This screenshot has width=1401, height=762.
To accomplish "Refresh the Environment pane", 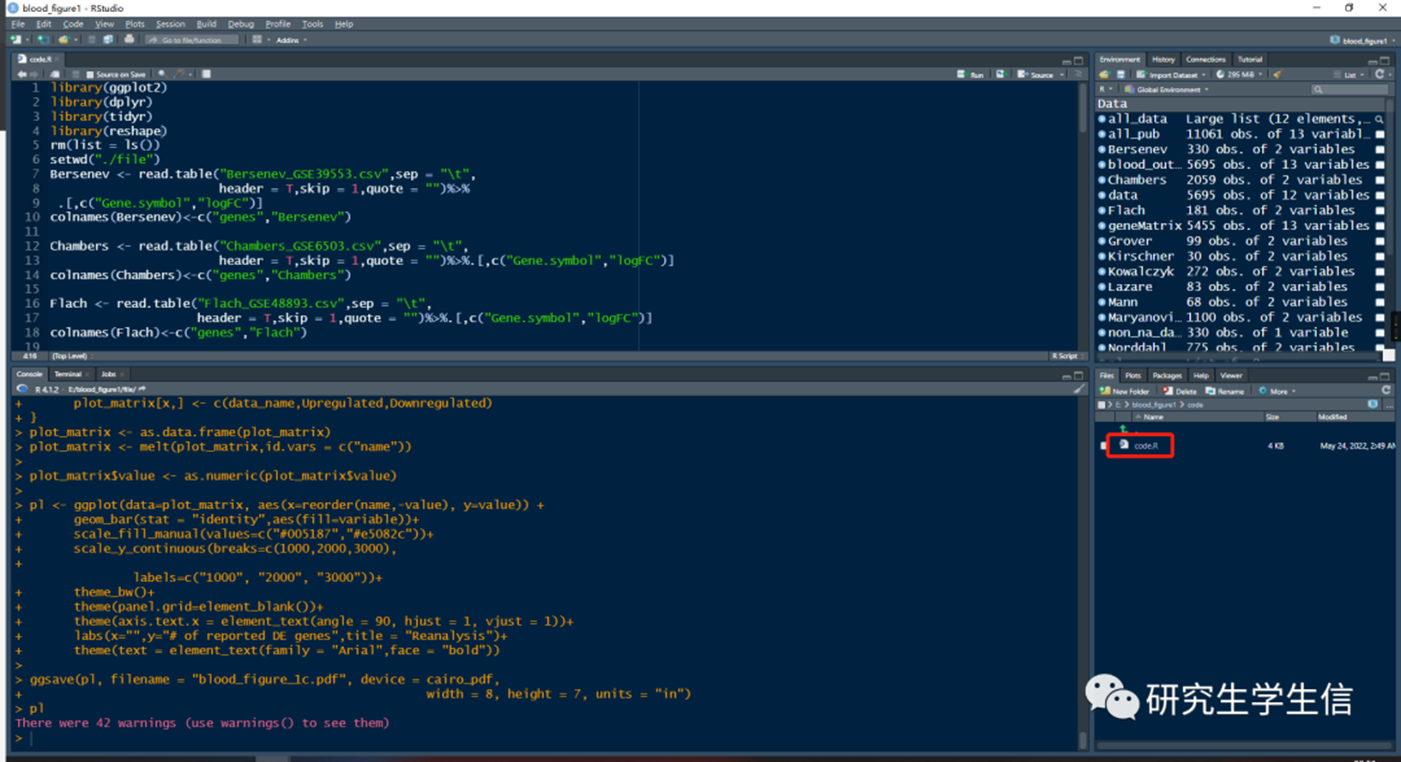I will pos(1379,74).
